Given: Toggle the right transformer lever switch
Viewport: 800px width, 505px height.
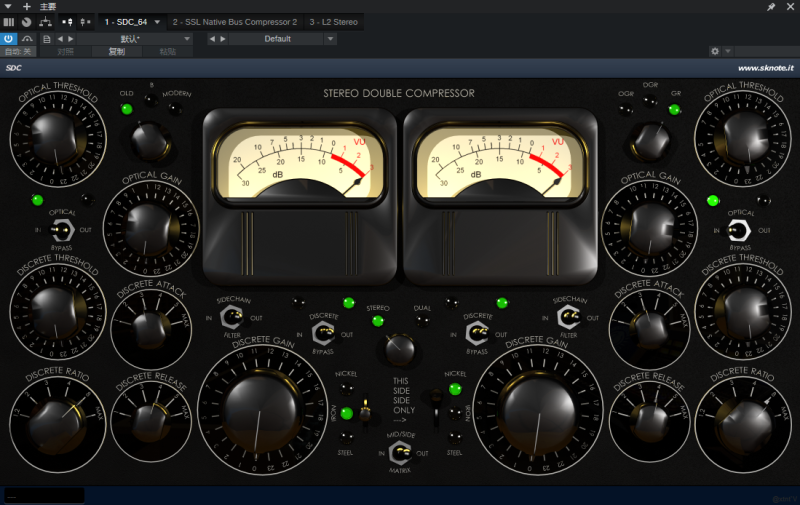Looking at the screenshot, I should tap(437, 406).
